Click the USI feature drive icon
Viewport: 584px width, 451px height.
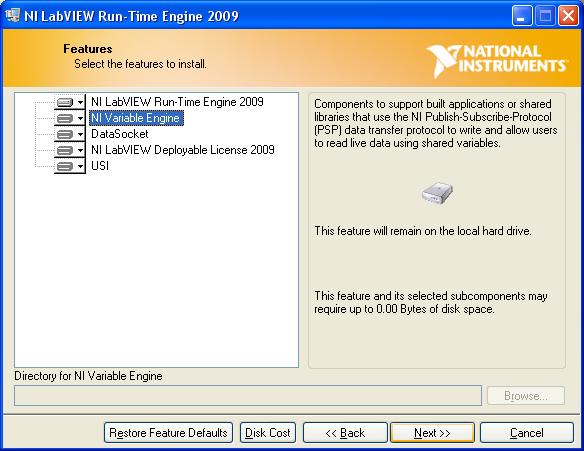coord(65,166)
